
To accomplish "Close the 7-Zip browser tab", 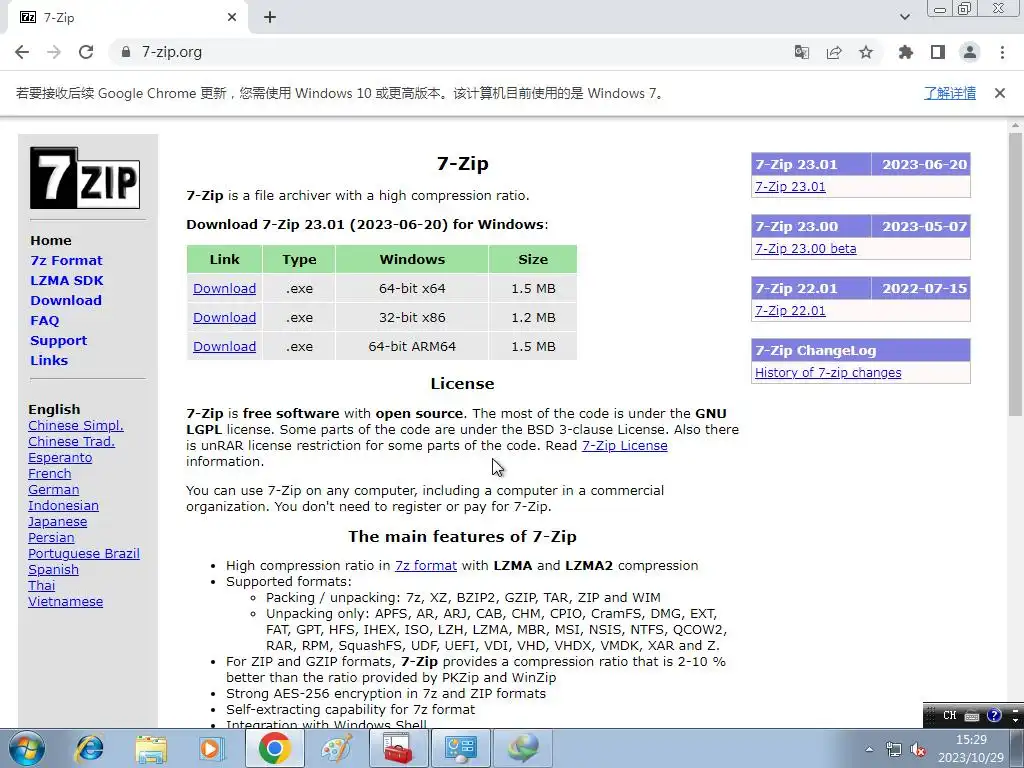I will click(x=232, y=18).
